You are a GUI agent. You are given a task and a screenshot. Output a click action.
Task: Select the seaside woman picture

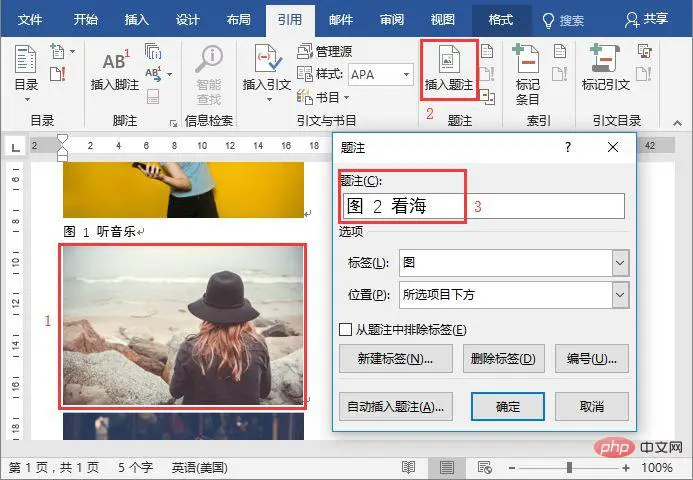(x=183, y=326)
